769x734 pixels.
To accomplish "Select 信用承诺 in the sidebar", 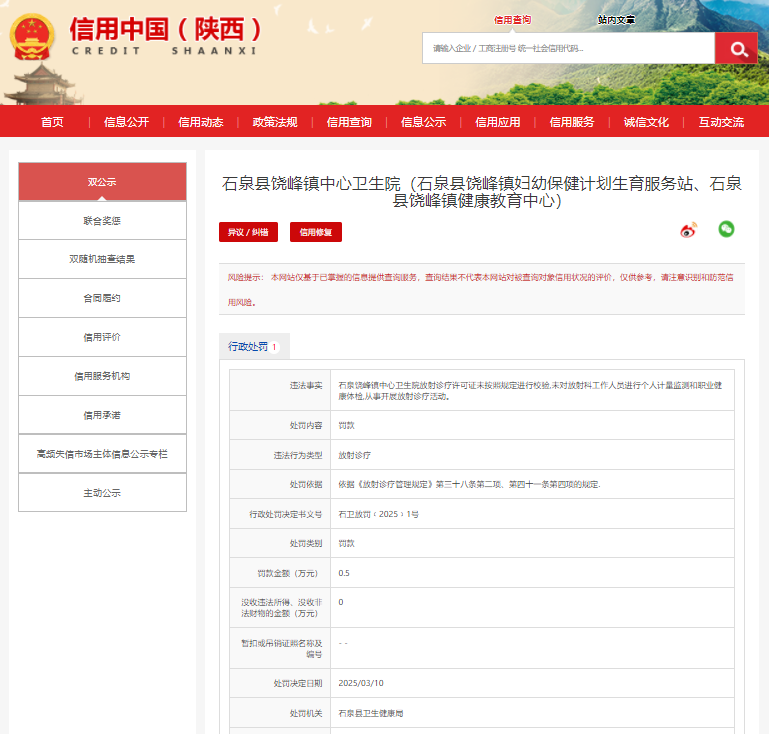I will click(102, 415).
